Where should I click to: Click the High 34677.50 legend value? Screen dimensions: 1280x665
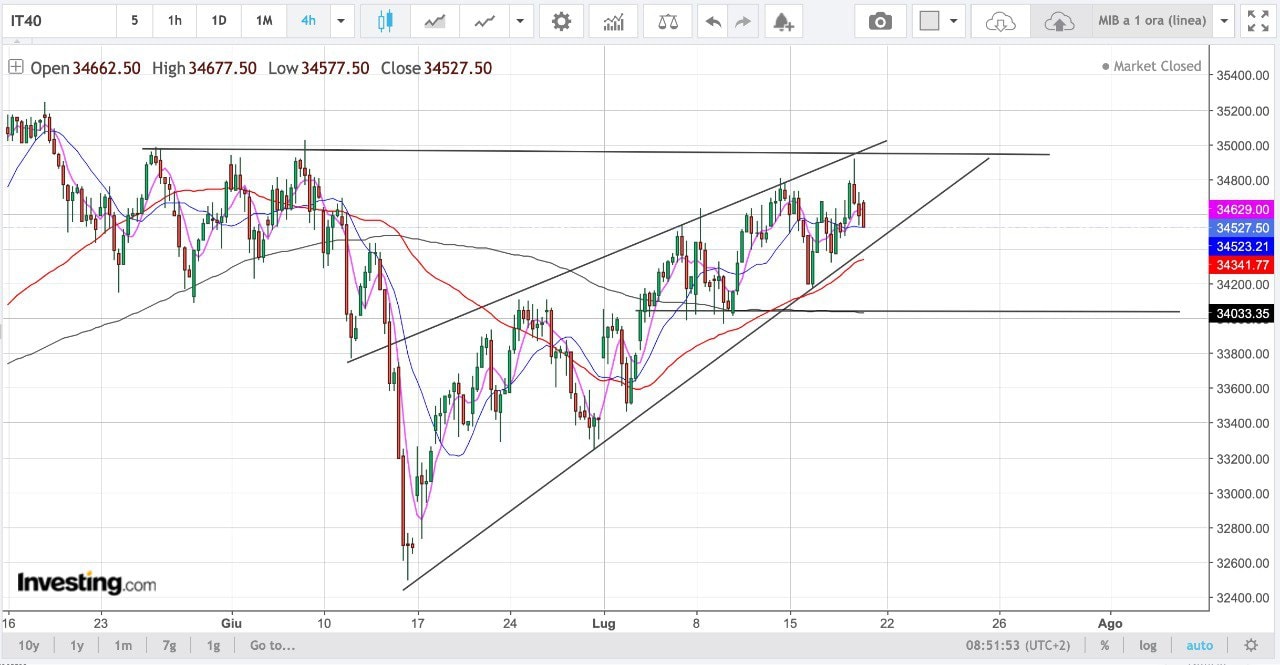(204, 68)
